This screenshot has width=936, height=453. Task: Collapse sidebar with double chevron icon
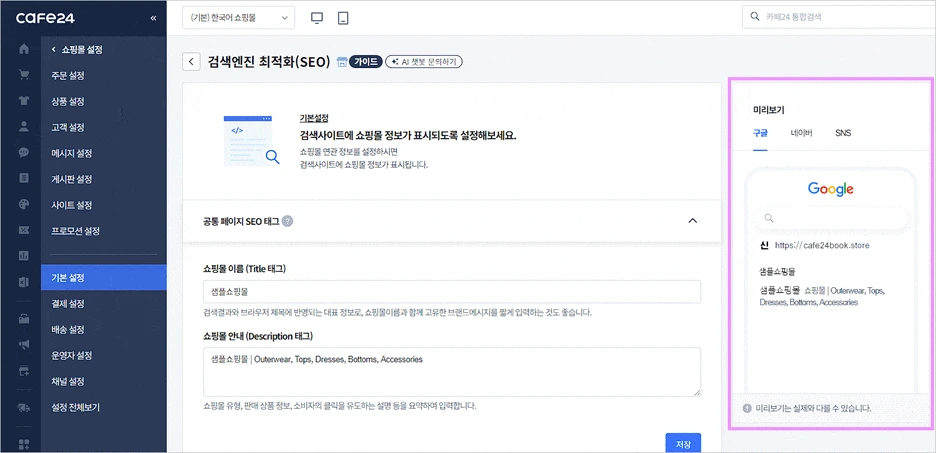(153, 18)
